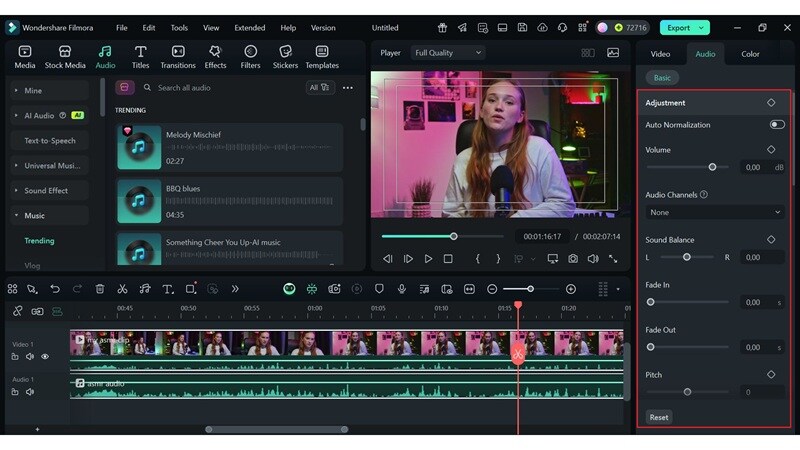The height and width of the screenshot is (450, 800).
Task: Switch to the Color properties tab
Action: point(750,54)
